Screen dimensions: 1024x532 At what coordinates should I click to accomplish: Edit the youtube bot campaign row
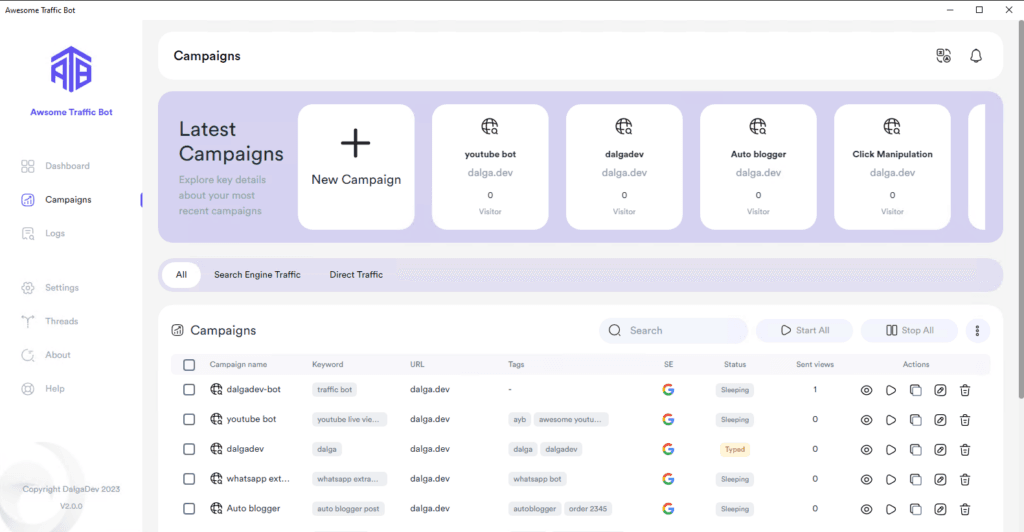940,420
